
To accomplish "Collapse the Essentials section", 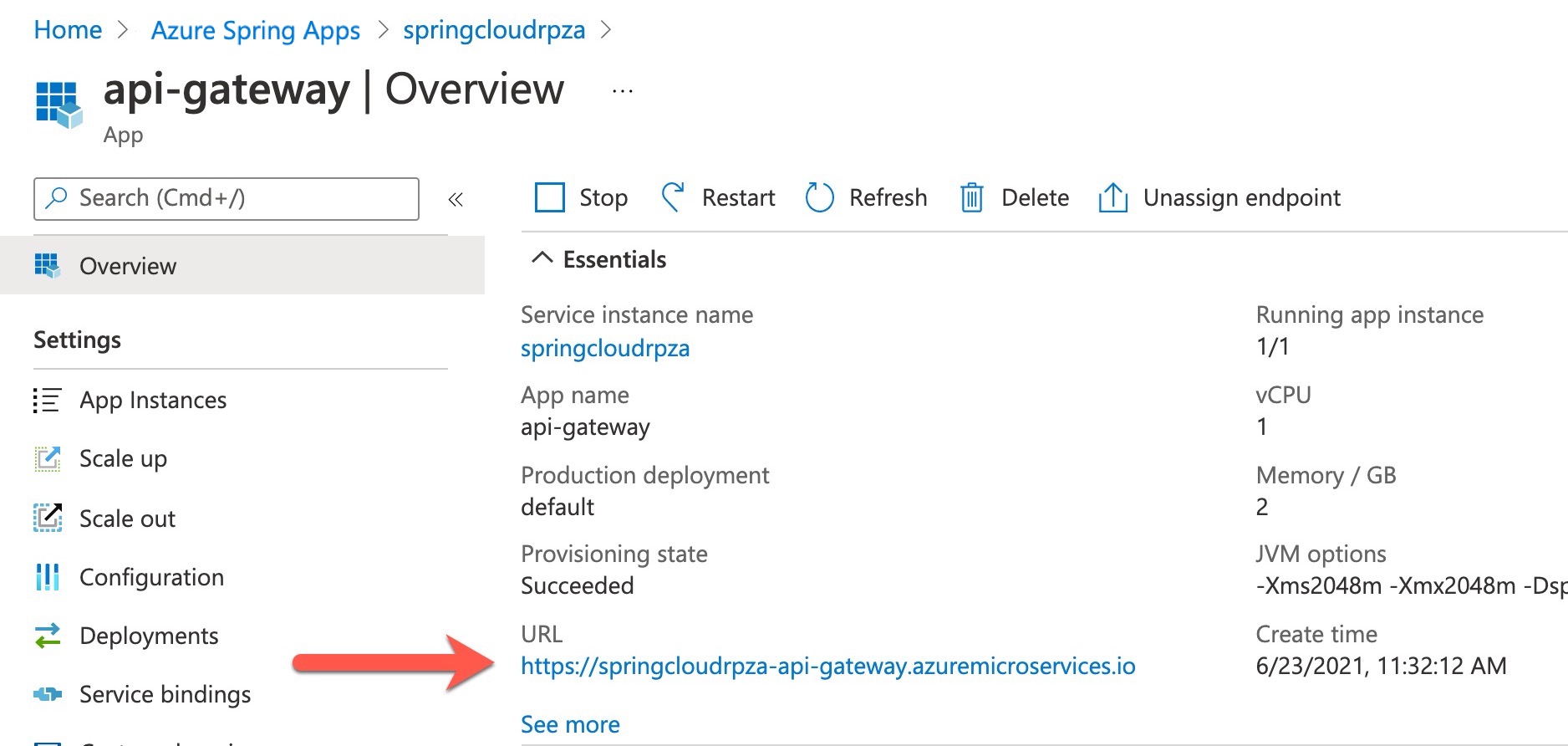I will [542, 259].
